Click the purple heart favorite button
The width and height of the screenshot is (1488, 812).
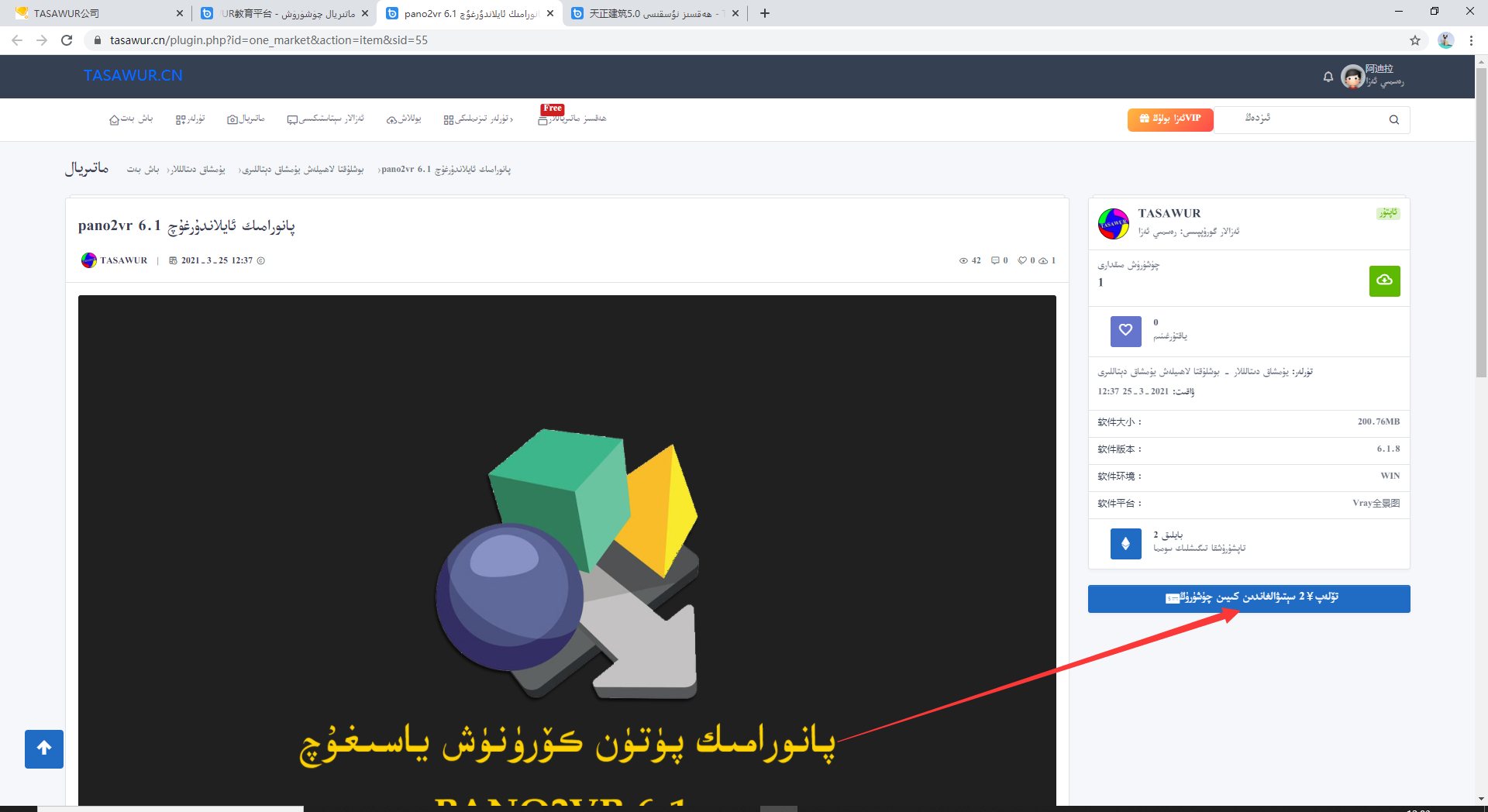pyautogui.click(x=1125, y=331)
